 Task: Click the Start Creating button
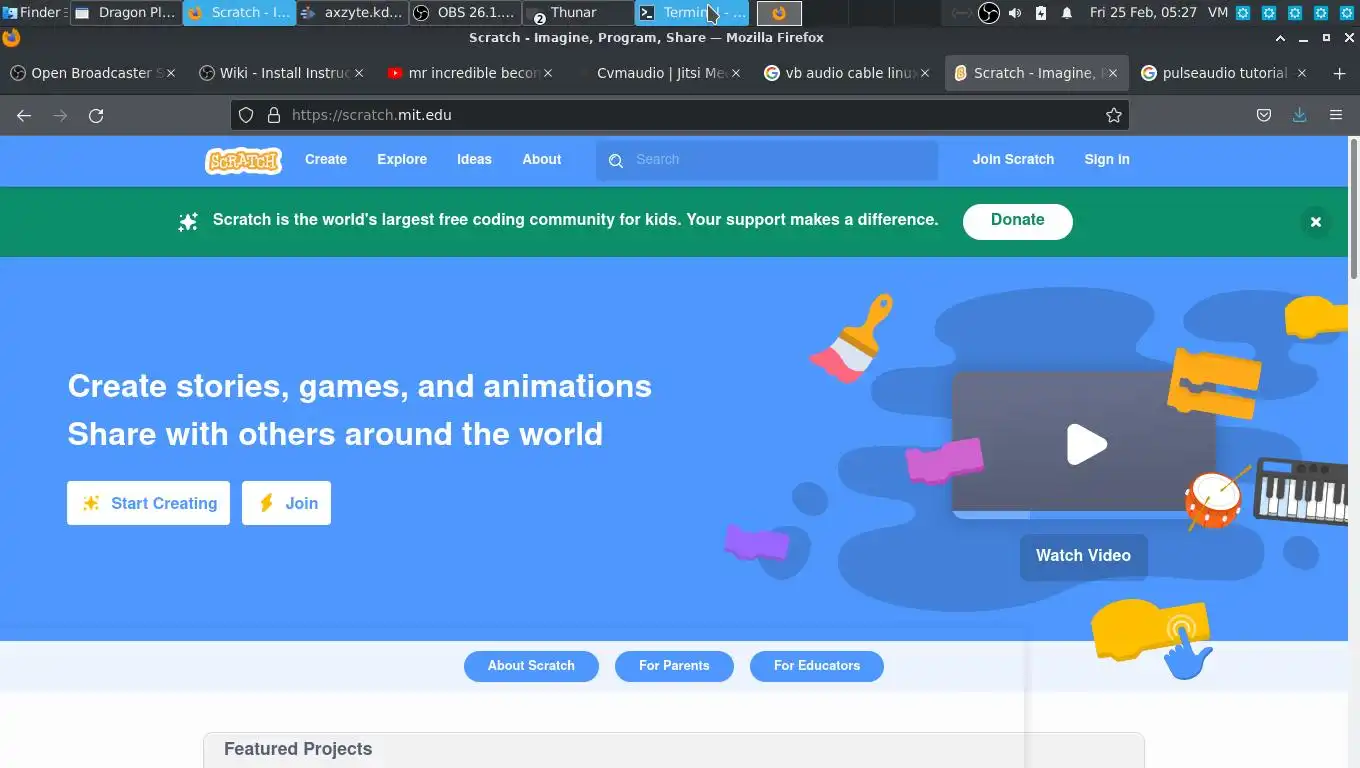point(148,503)
